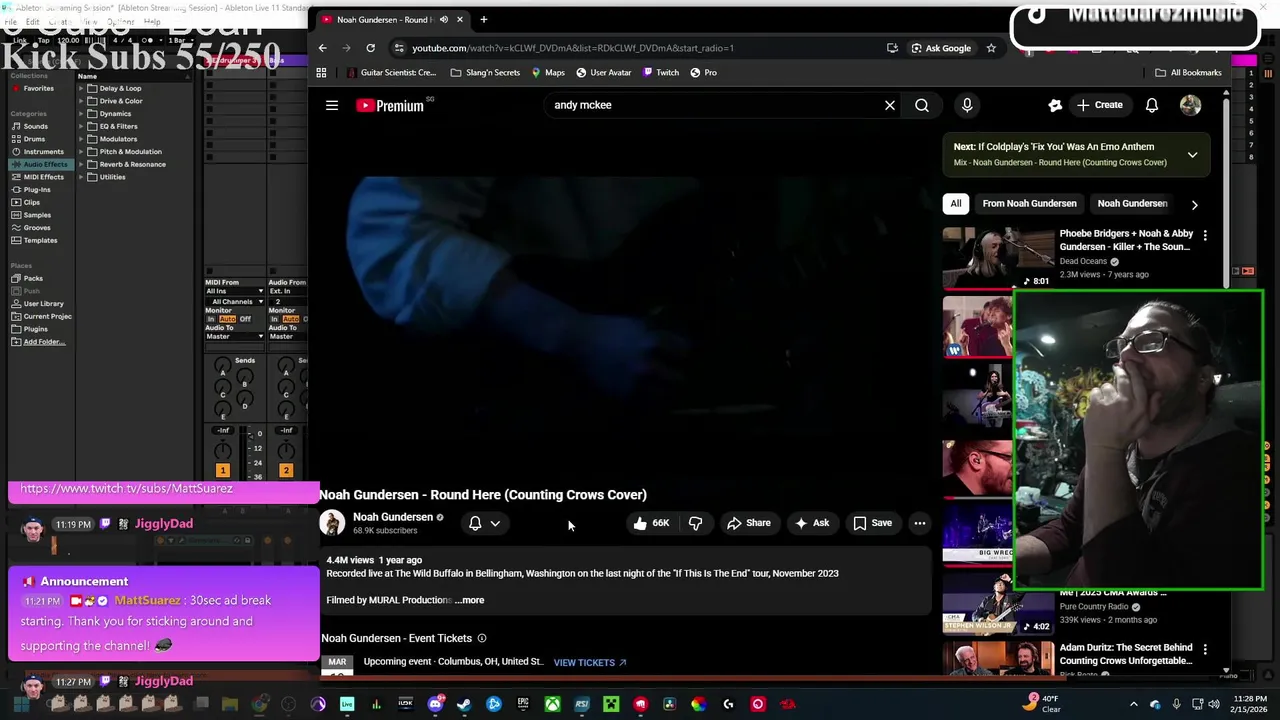
Task: Select the All filter chip
Action: pos(956,203)
